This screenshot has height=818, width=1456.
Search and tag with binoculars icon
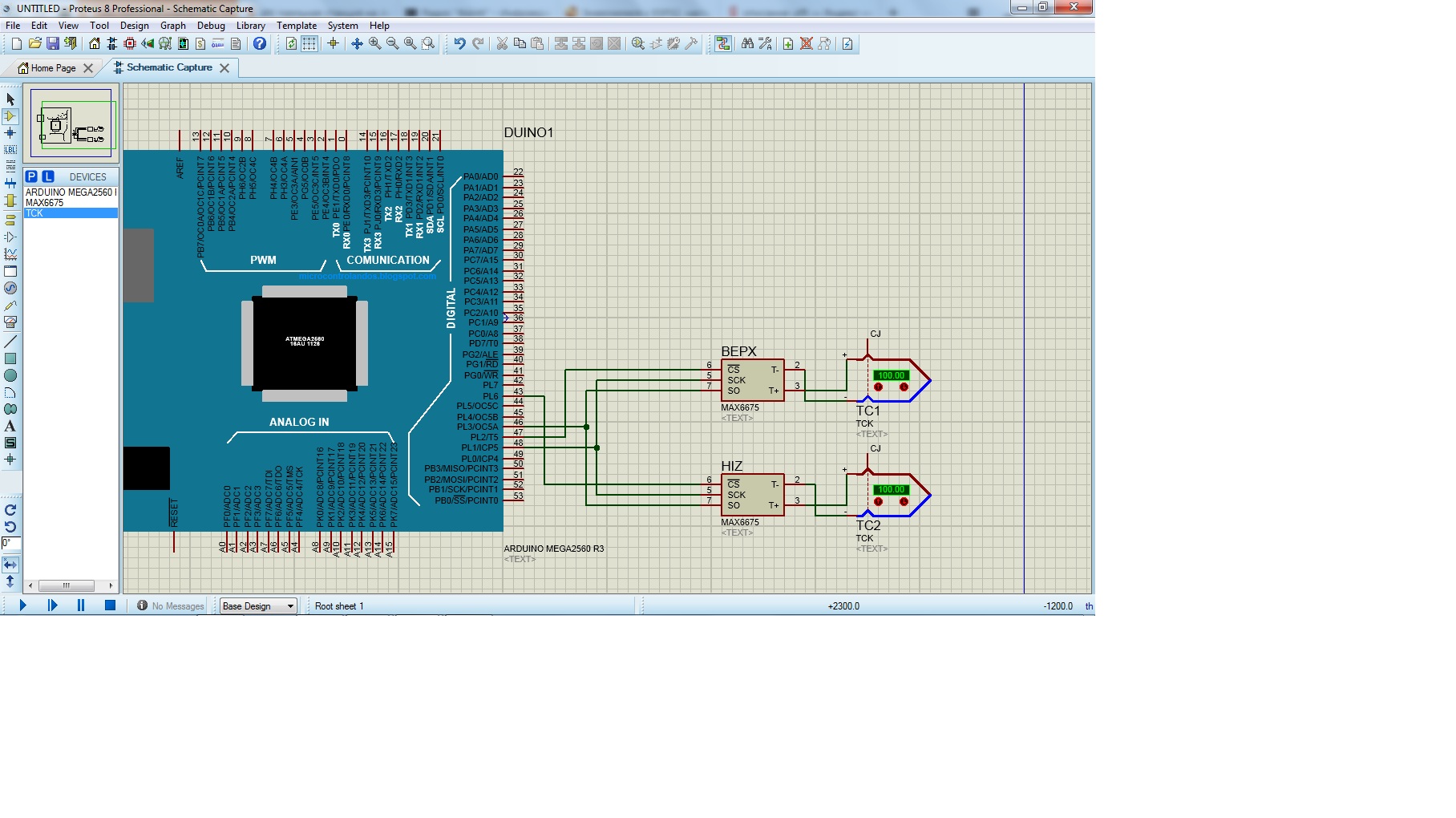pos(747,43)
